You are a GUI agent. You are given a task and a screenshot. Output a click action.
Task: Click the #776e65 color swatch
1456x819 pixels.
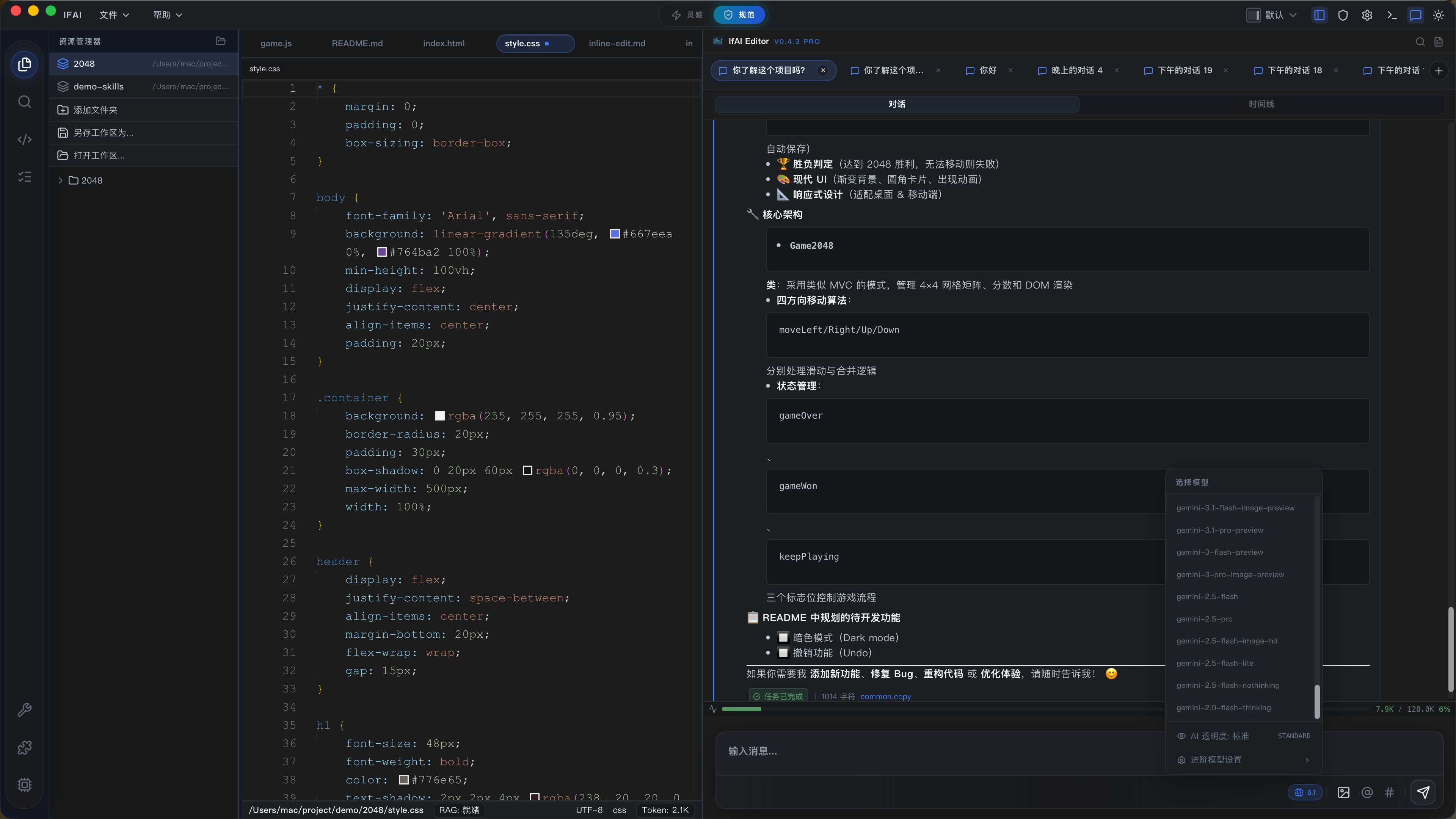pyautogui.click(x=403, y=780)
